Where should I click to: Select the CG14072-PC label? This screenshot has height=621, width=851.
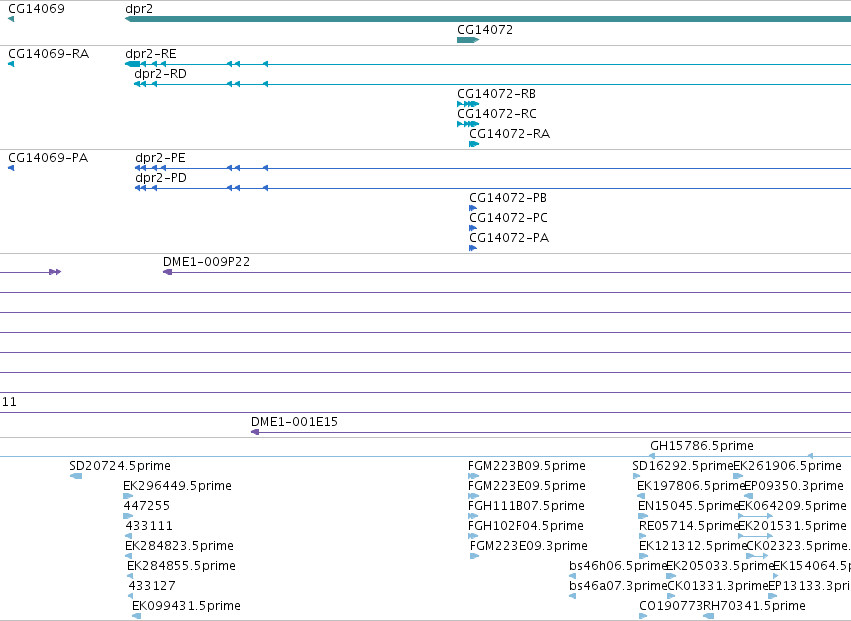(508, 218)
